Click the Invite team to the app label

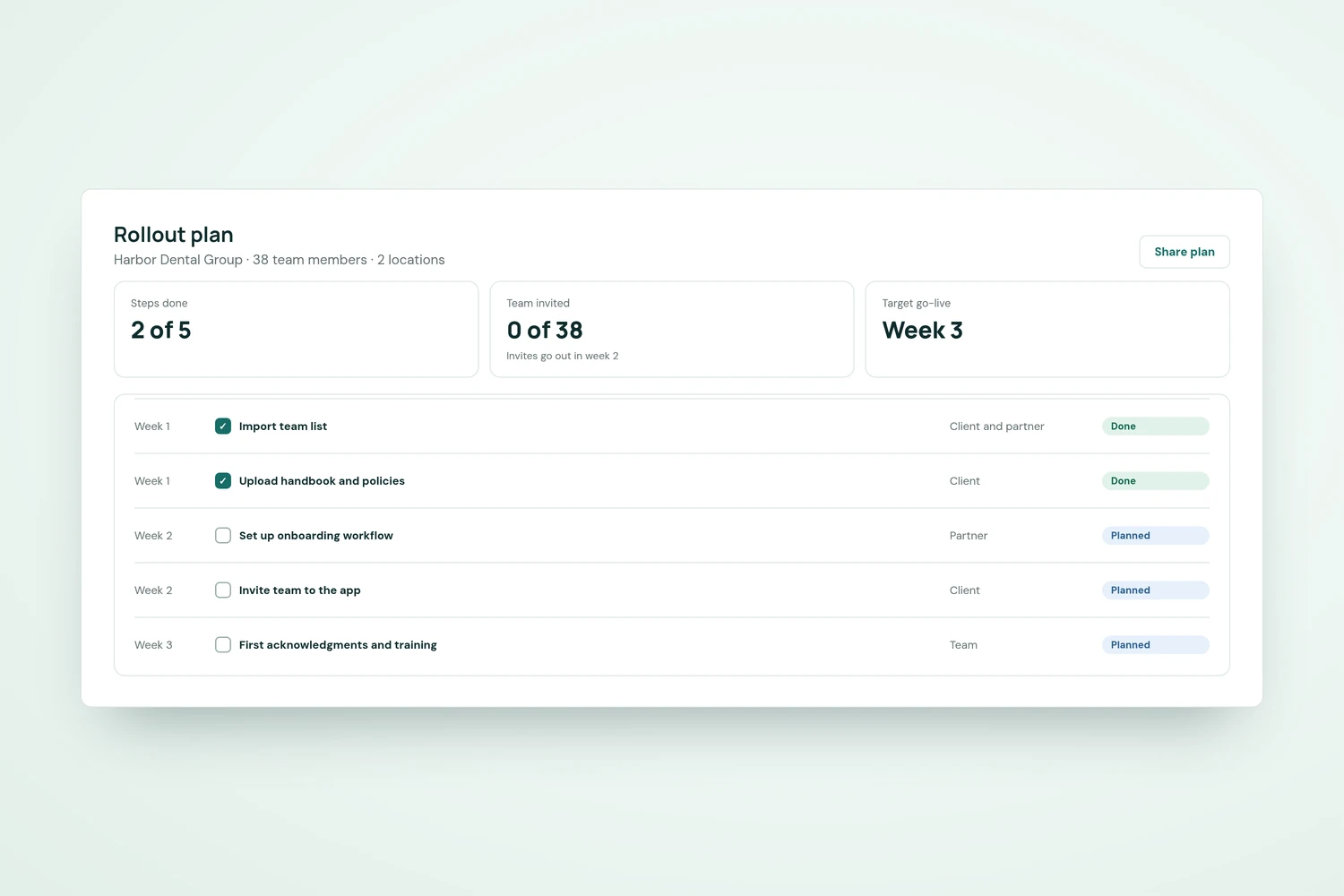click(300, 590)
